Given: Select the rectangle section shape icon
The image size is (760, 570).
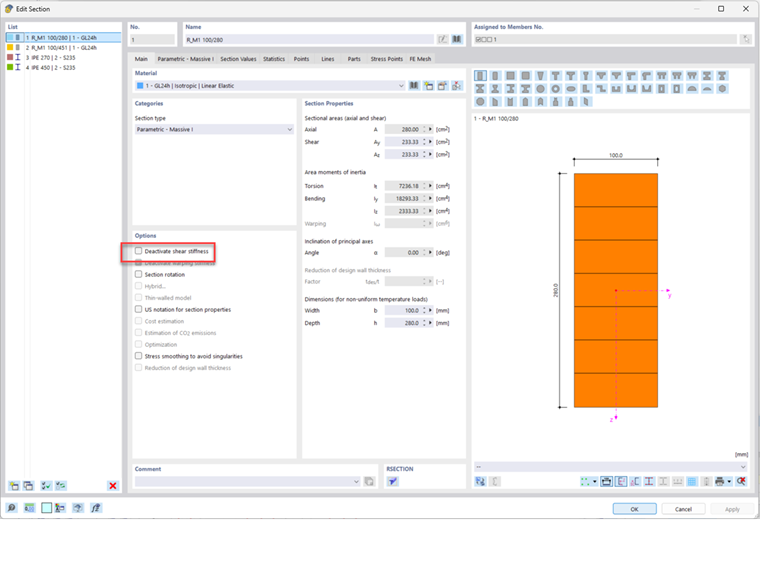Looking at the screenshot, I should click(x=480, y=76).
